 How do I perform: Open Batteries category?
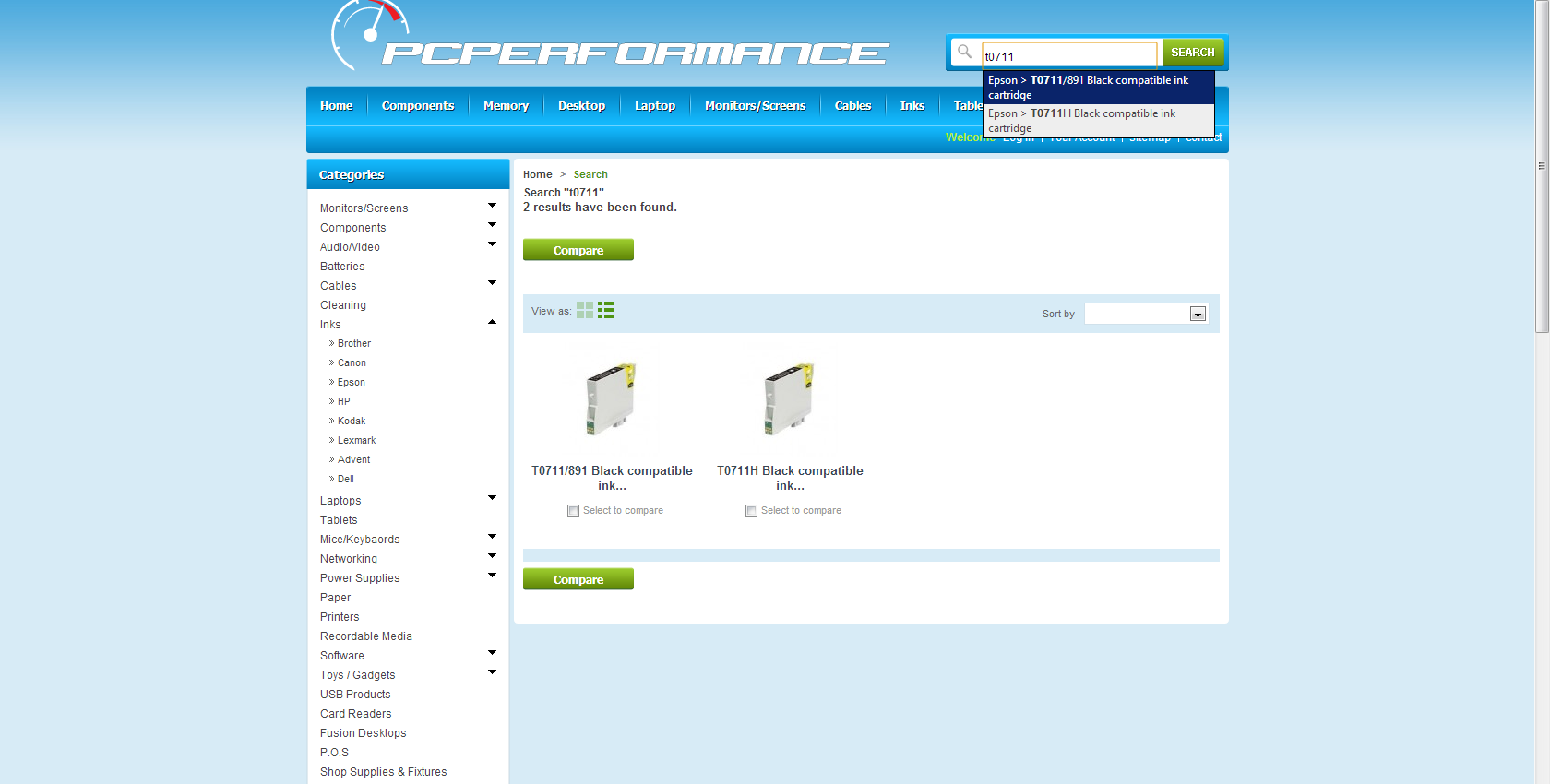click(342, 267)
